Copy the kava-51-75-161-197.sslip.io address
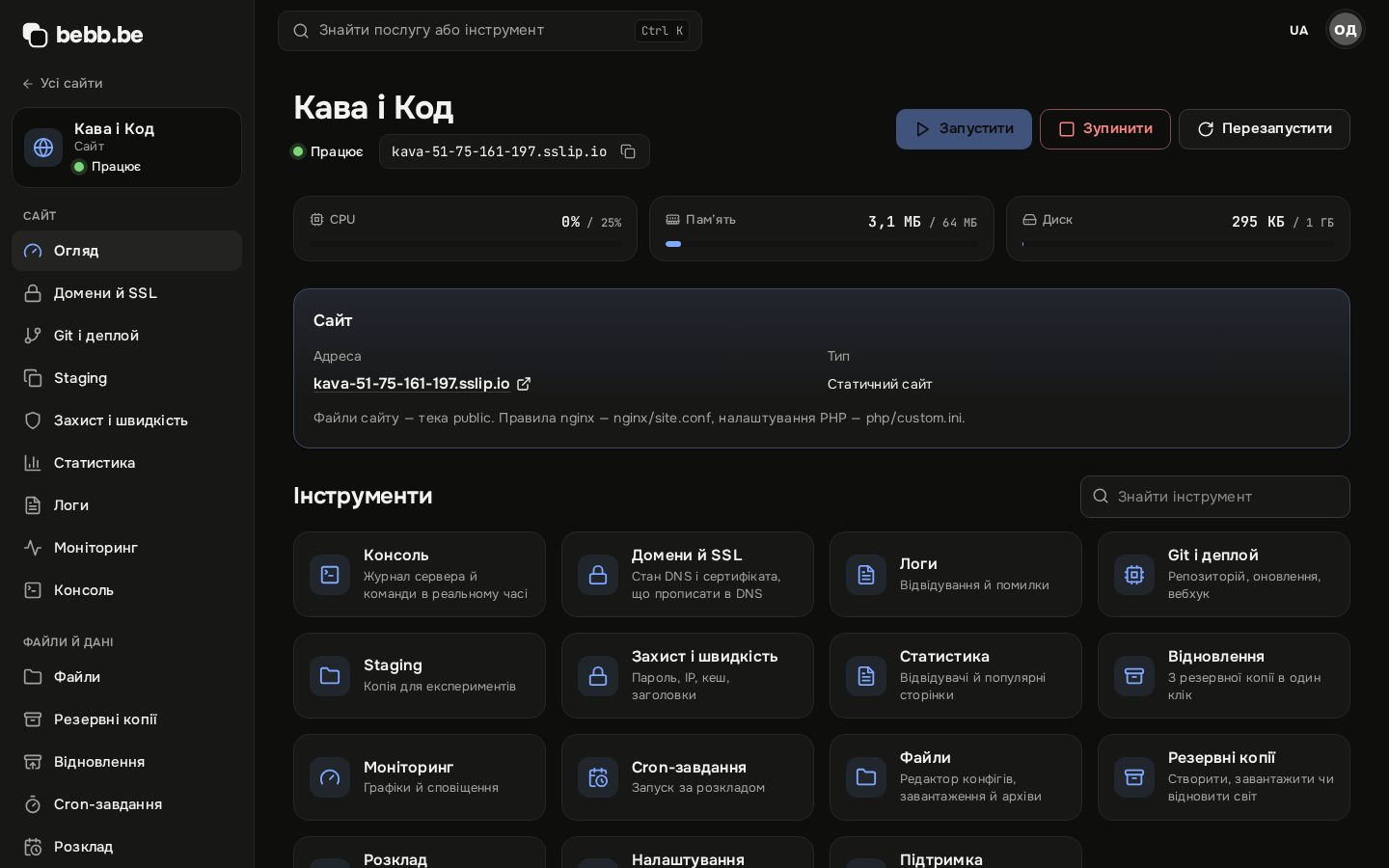This screenshot has height=868, width=1389. point(628,151)
